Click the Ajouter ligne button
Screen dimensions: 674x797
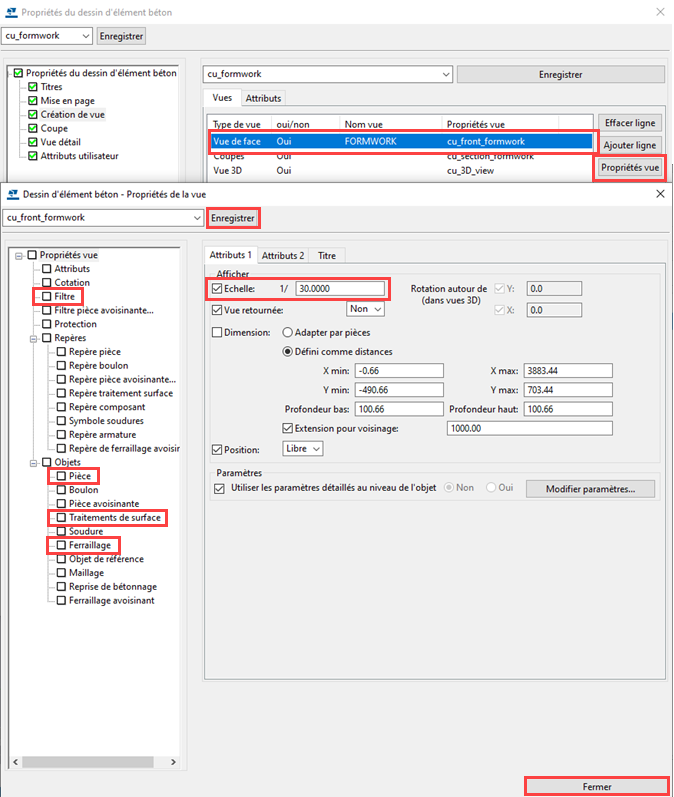pos(630,145)
